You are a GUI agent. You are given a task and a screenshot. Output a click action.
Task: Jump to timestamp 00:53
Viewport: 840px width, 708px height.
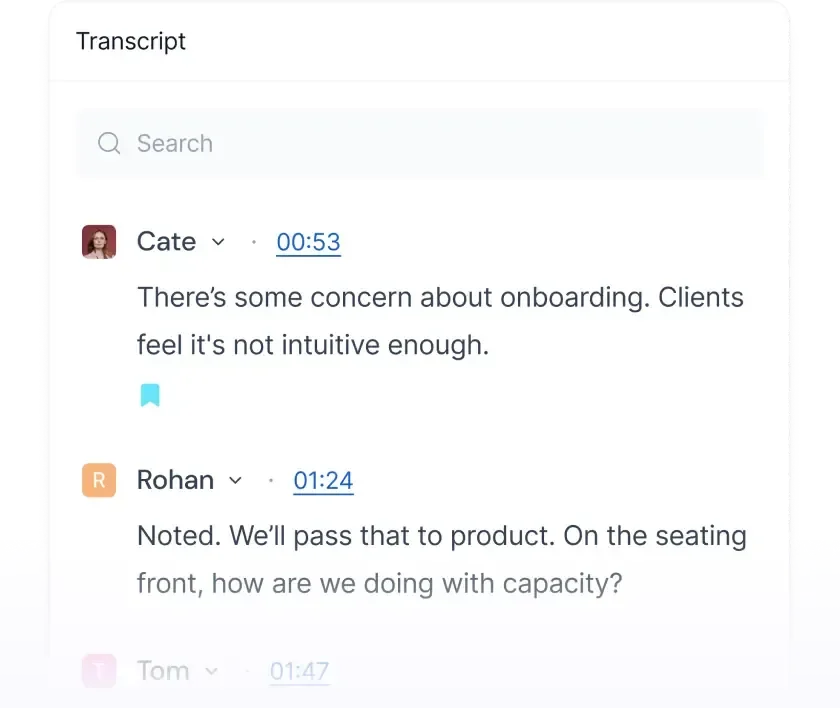pos(308,241)
